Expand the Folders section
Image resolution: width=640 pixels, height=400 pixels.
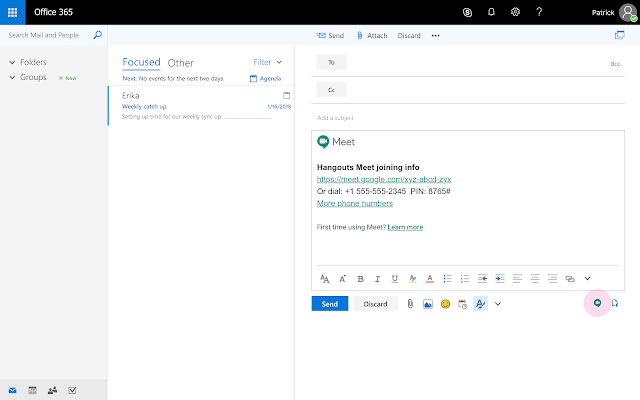point(11,62)
